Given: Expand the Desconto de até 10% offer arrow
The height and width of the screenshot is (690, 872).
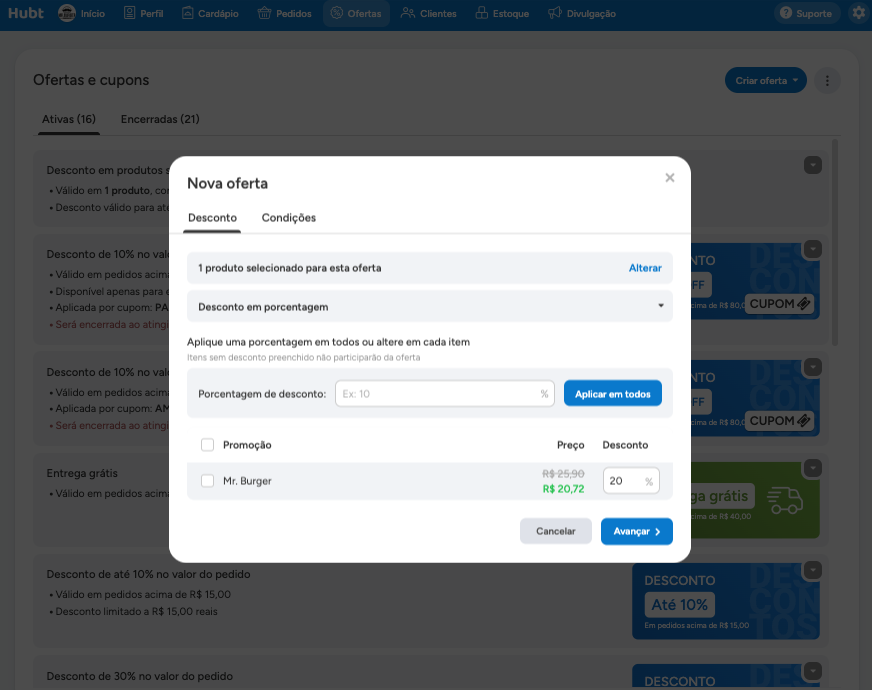Looking at the screenshot, I should tap(812, 570).
